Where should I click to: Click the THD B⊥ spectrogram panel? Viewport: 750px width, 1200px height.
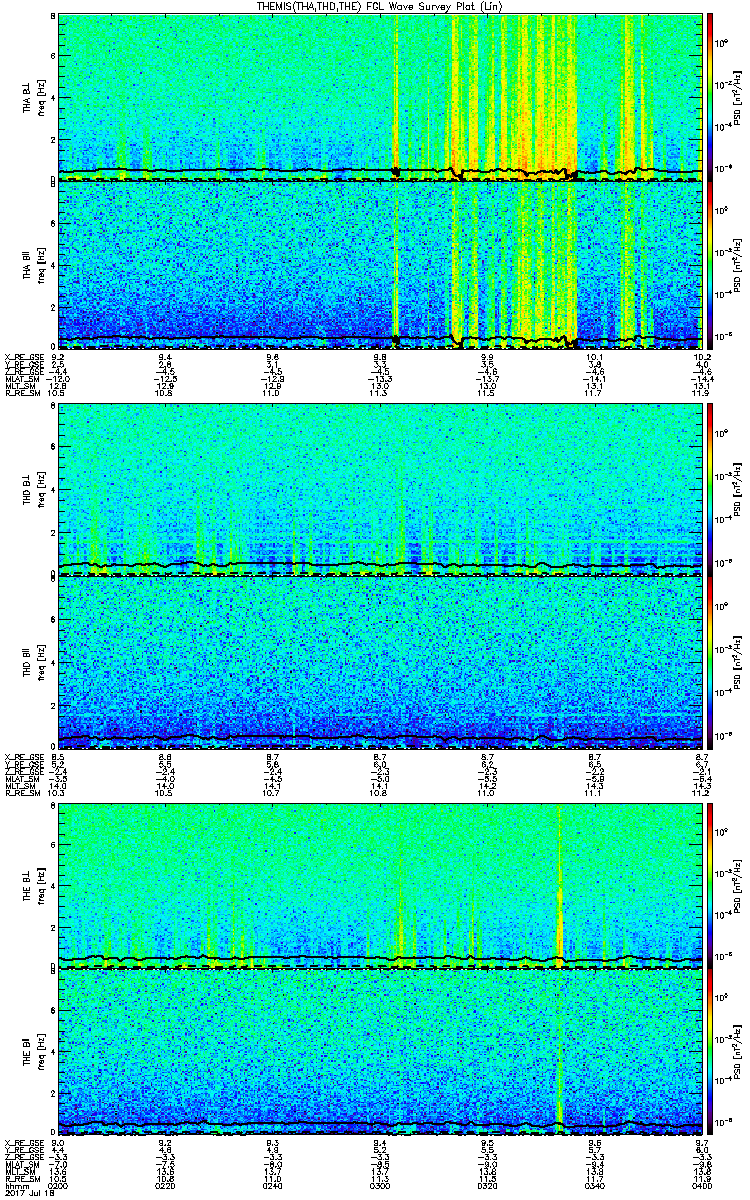tap(380, 490)
